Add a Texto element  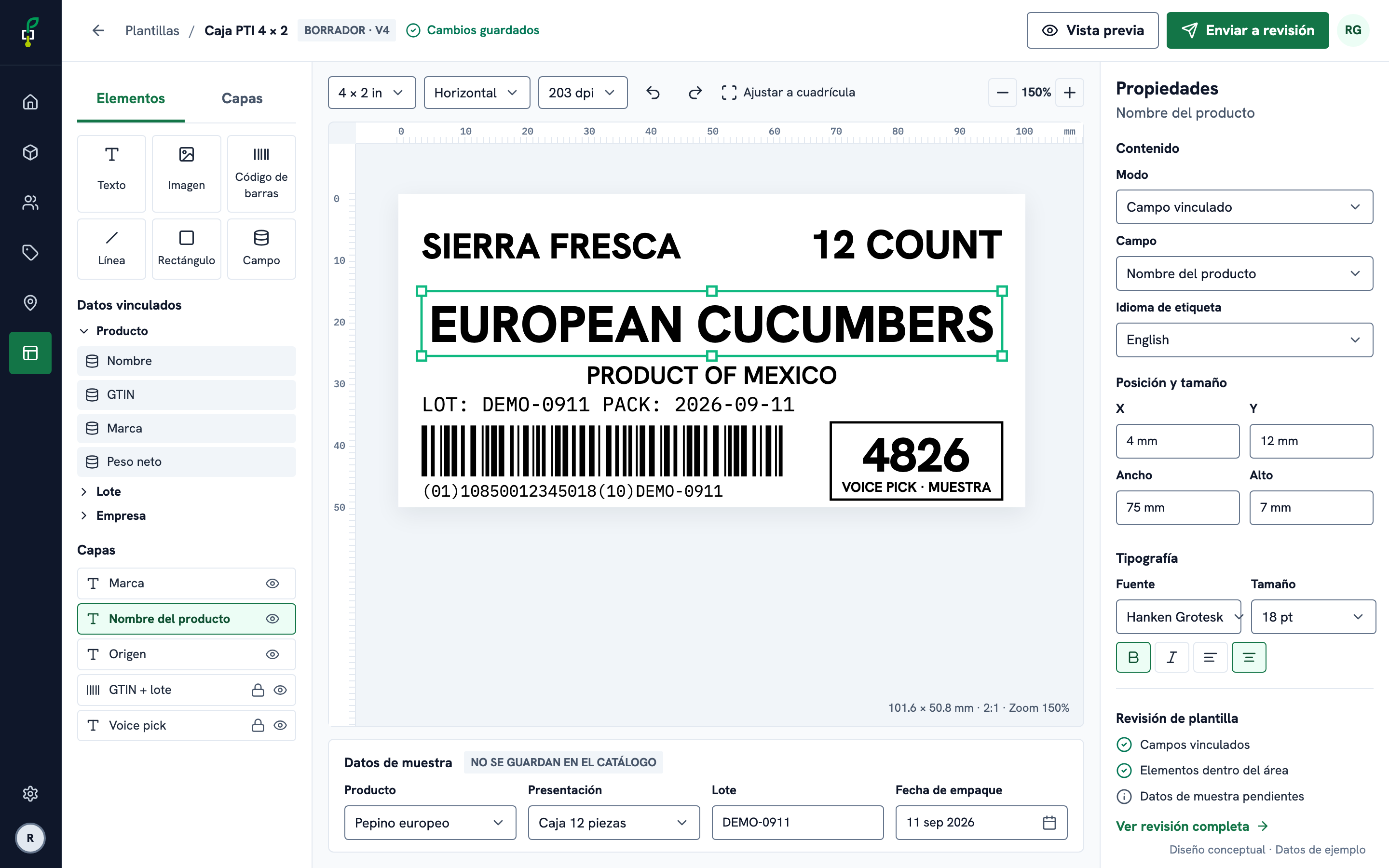point(111,174)
